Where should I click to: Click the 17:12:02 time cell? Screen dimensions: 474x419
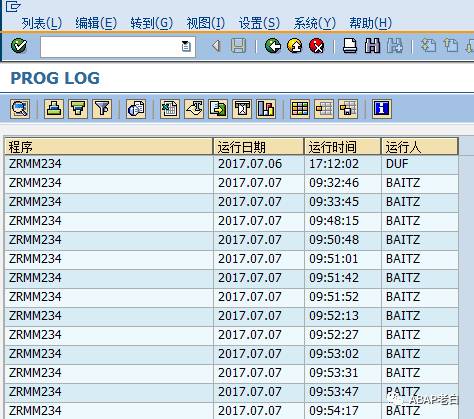[x=342, y=164]
